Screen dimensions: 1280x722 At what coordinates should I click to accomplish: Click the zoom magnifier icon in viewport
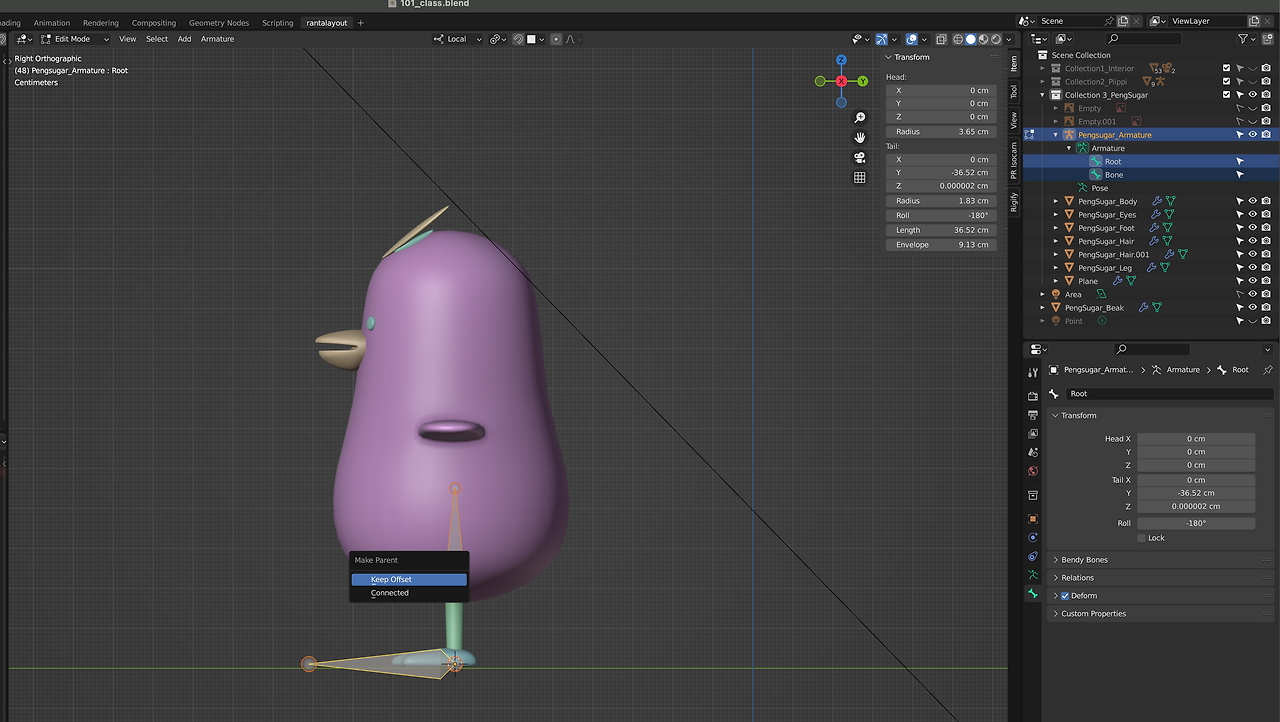tap(859, 118)
